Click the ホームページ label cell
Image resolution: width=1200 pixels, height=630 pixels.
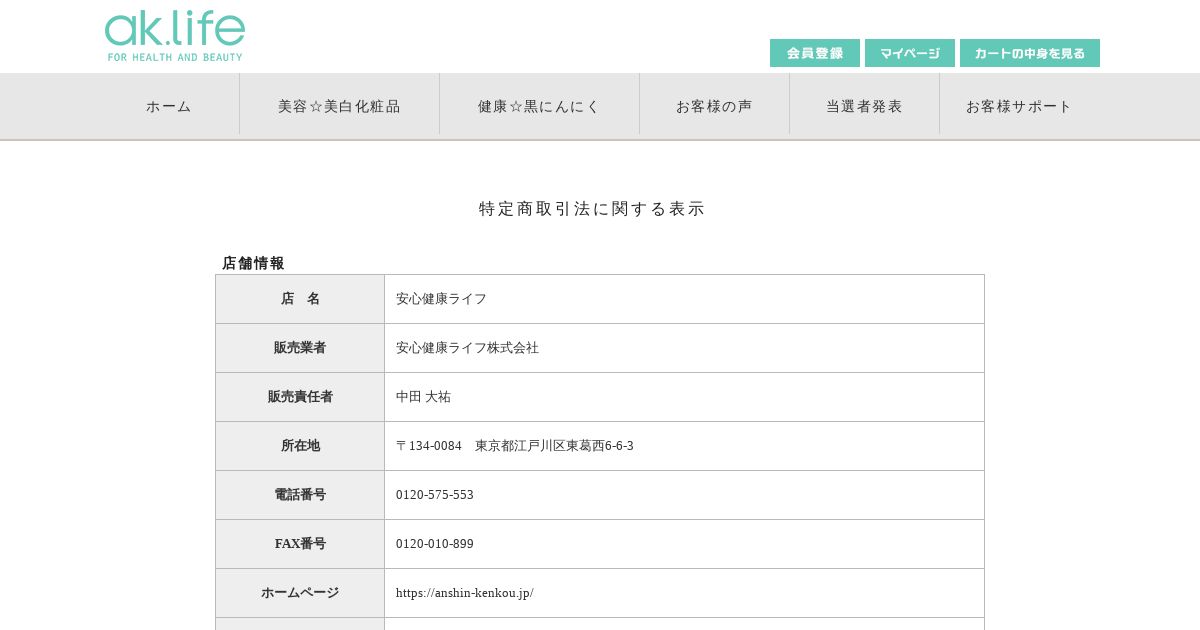(x=300, y=593)
